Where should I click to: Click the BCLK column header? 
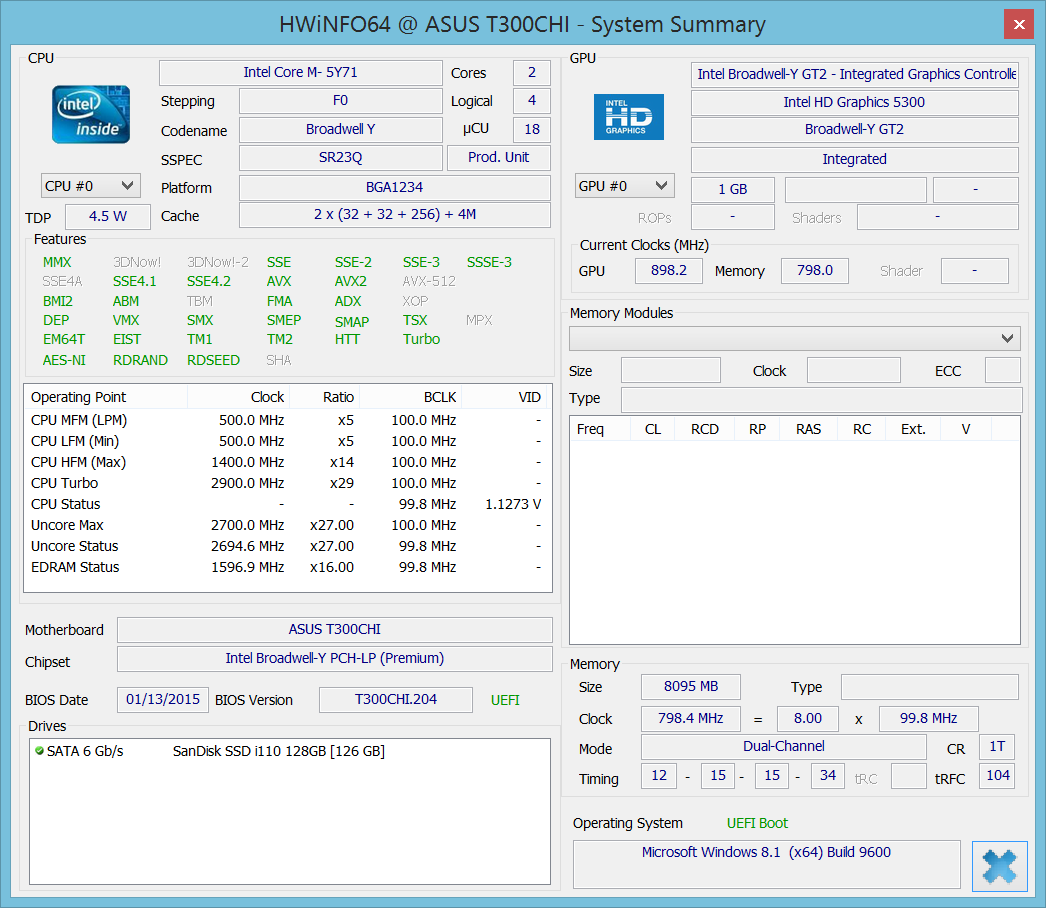coord(411,398)
